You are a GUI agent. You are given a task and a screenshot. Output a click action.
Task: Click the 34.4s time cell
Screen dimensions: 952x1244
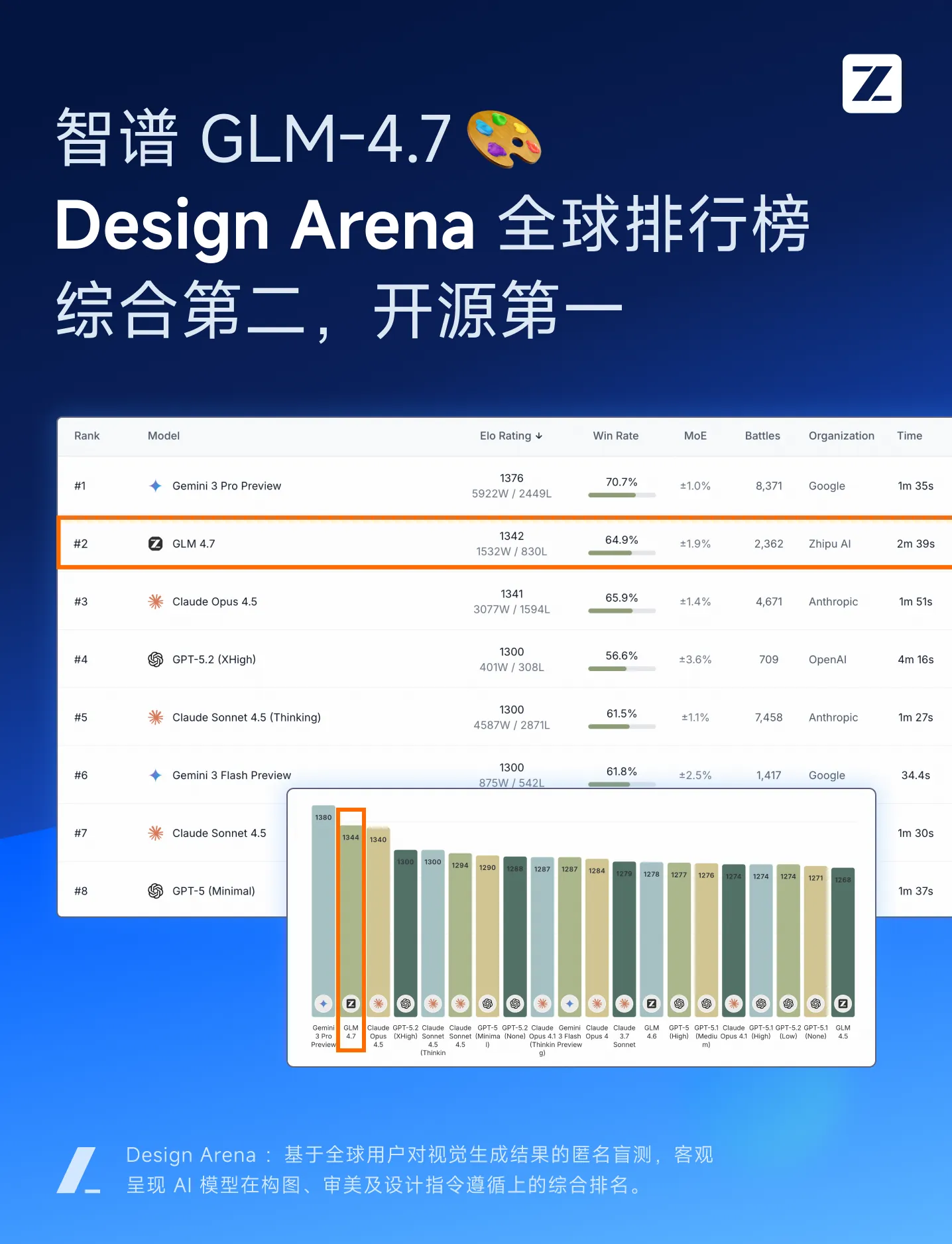tap(916, 775)
